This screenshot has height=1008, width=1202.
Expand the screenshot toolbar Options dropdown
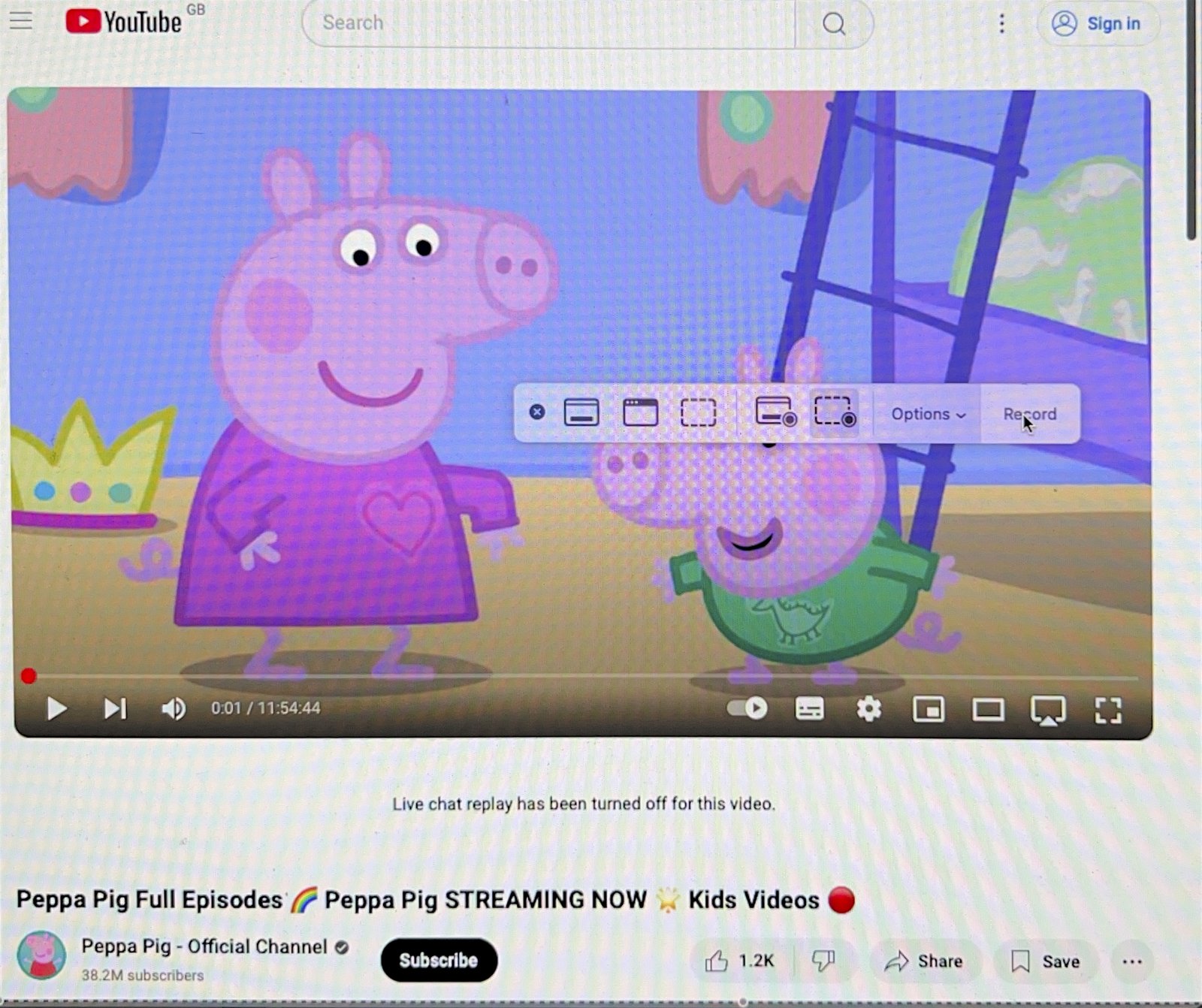click(927, 414)
